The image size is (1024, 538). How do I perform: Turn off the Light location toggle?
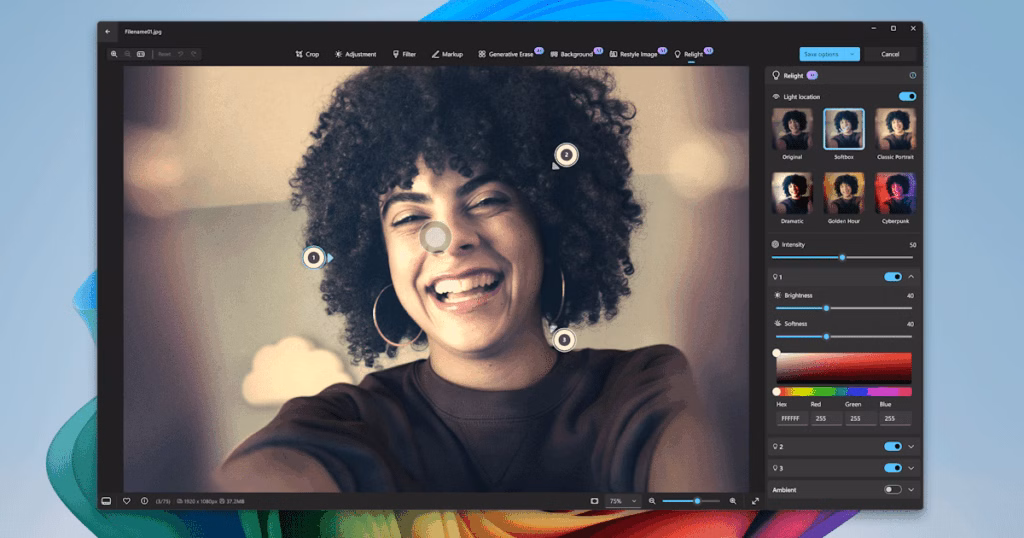[907, 97]
